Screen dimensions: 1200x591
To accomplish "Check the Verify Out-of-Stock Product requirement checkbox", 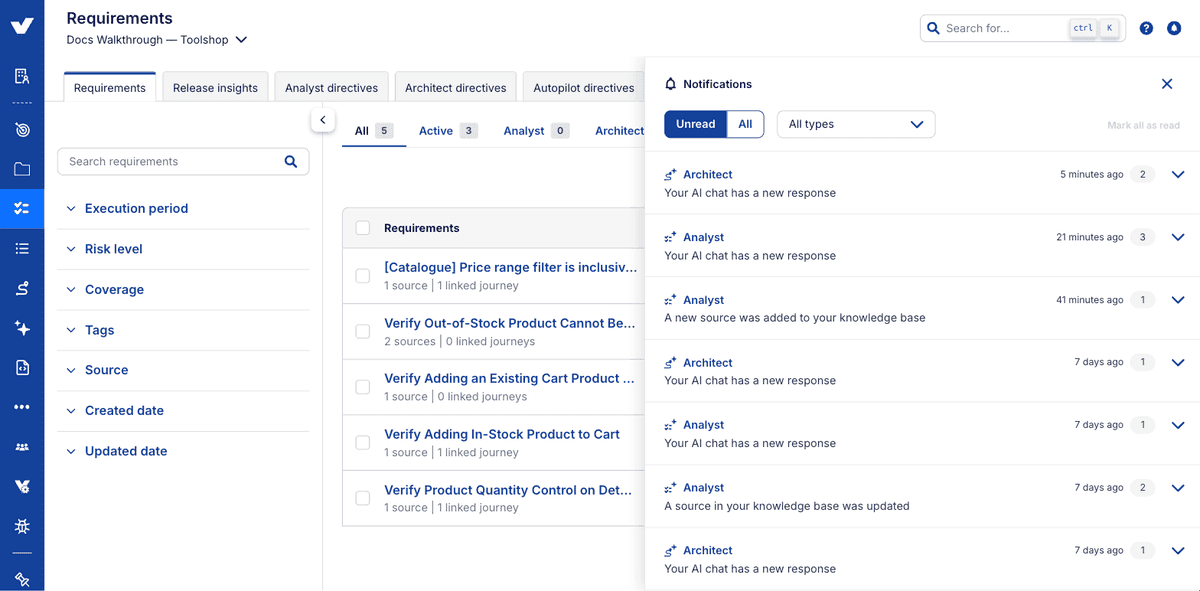I will [x=363, y=332].
